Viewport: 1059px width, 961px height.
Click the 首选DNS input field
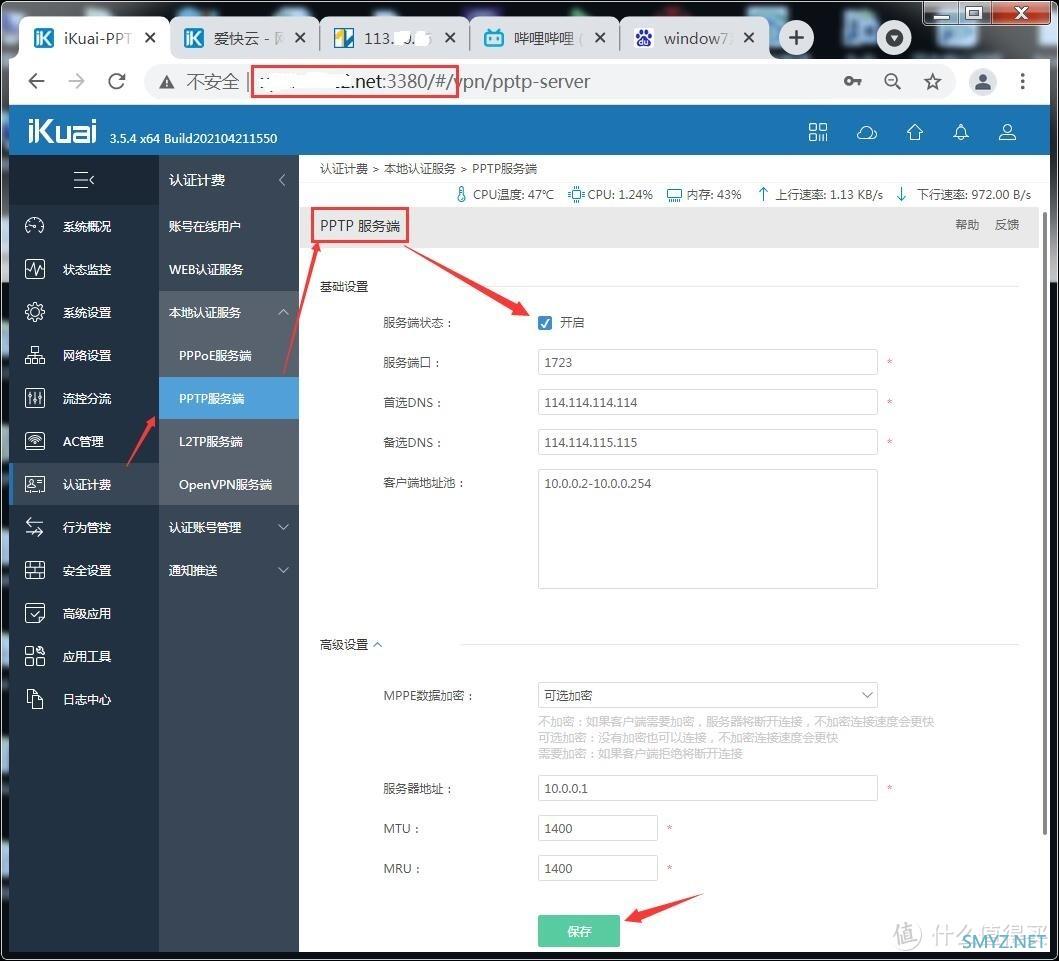707,402
